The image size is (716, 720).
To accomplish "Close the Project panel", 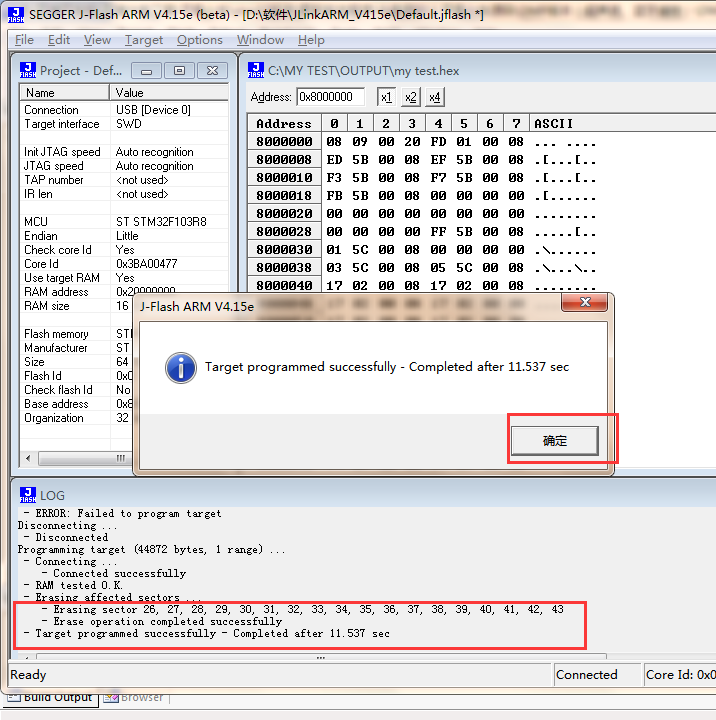I will coord(212,71).
